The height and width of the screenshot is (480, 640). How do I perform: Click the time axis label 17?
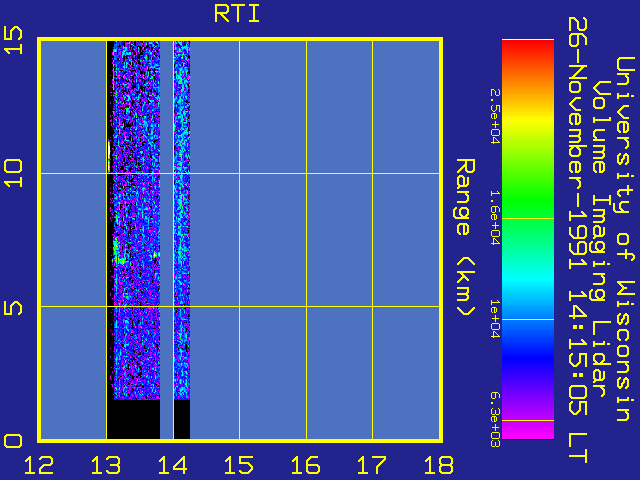(x=372, y=465)
